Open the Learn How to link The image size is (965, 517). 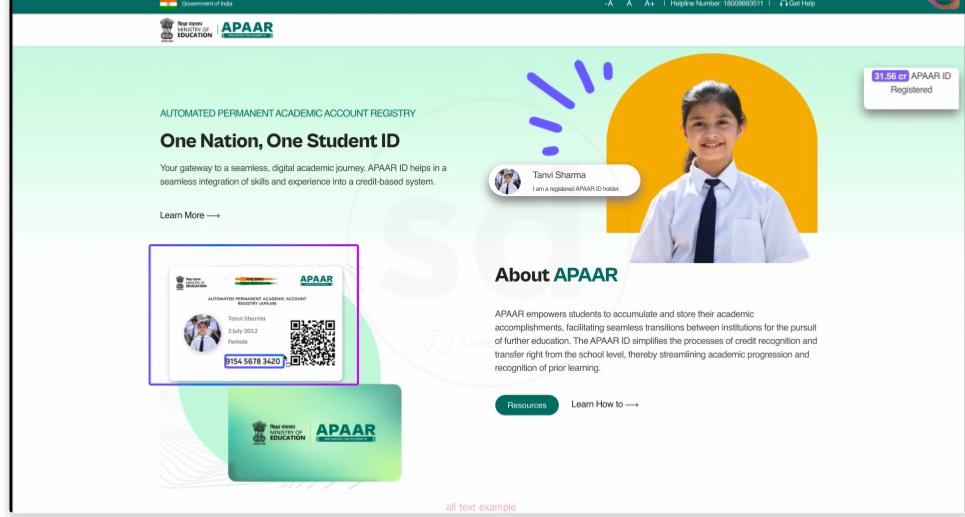(604, 404)
